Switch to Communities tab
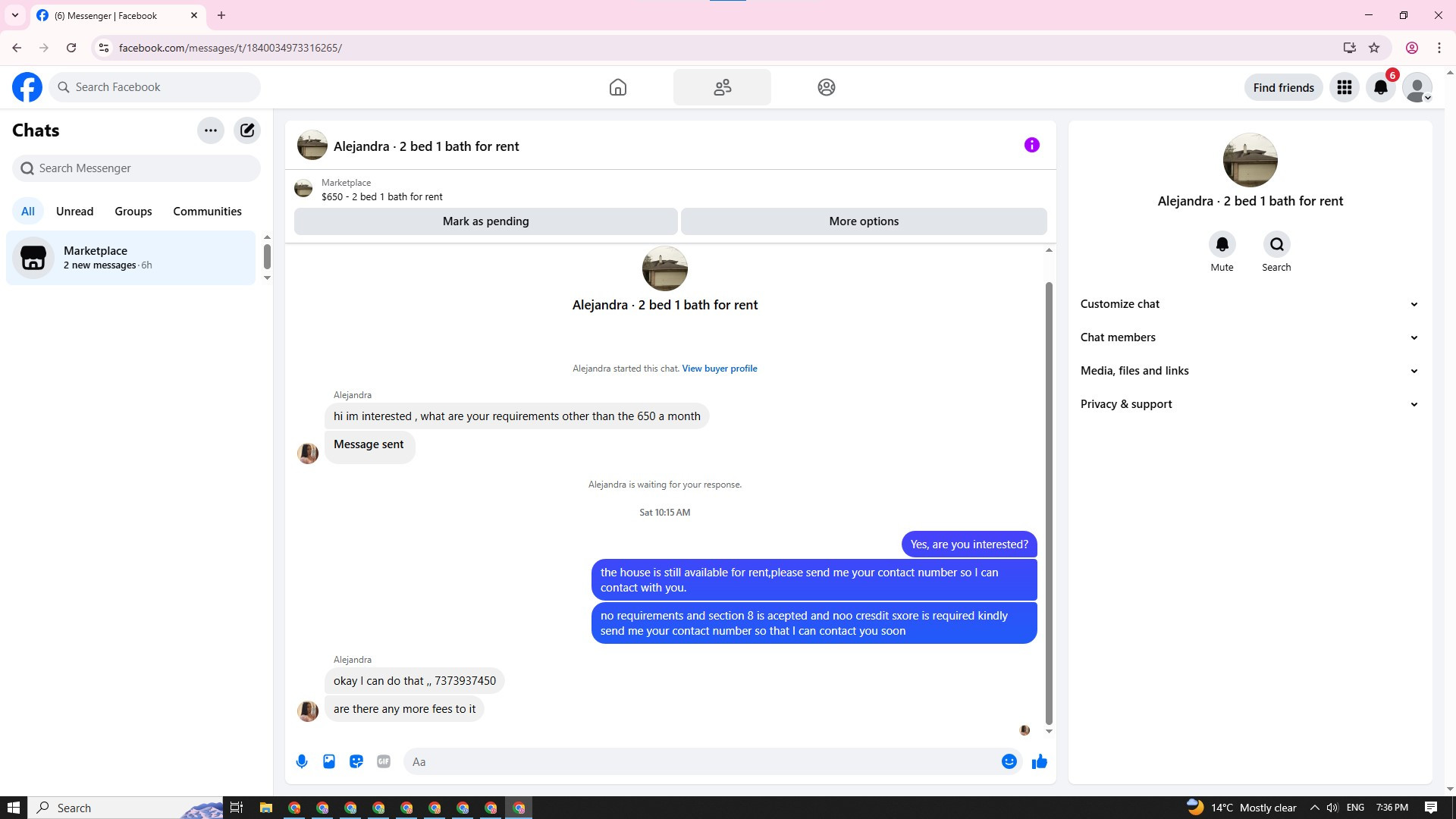This screenshot has width=1456, height=819. [x=207, y=212]
